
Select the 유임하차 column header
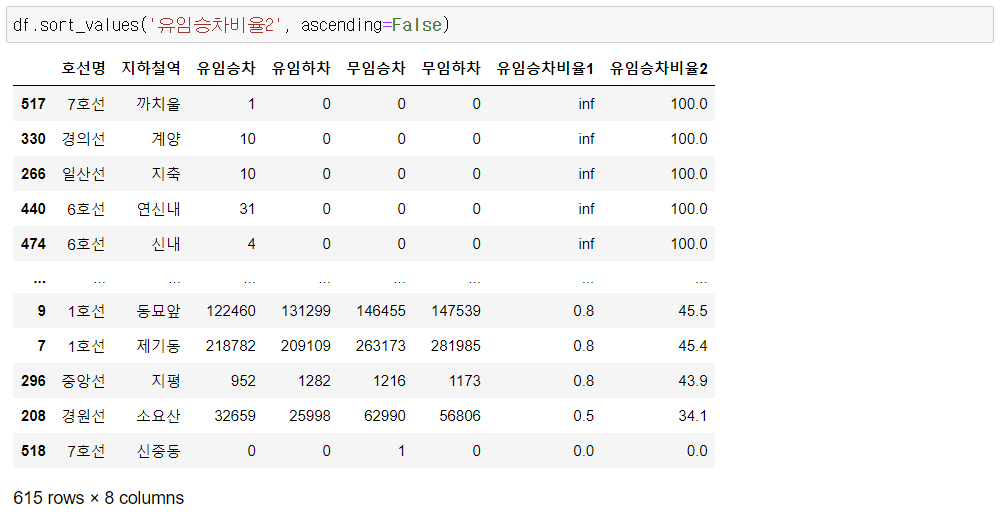[301, 68]
